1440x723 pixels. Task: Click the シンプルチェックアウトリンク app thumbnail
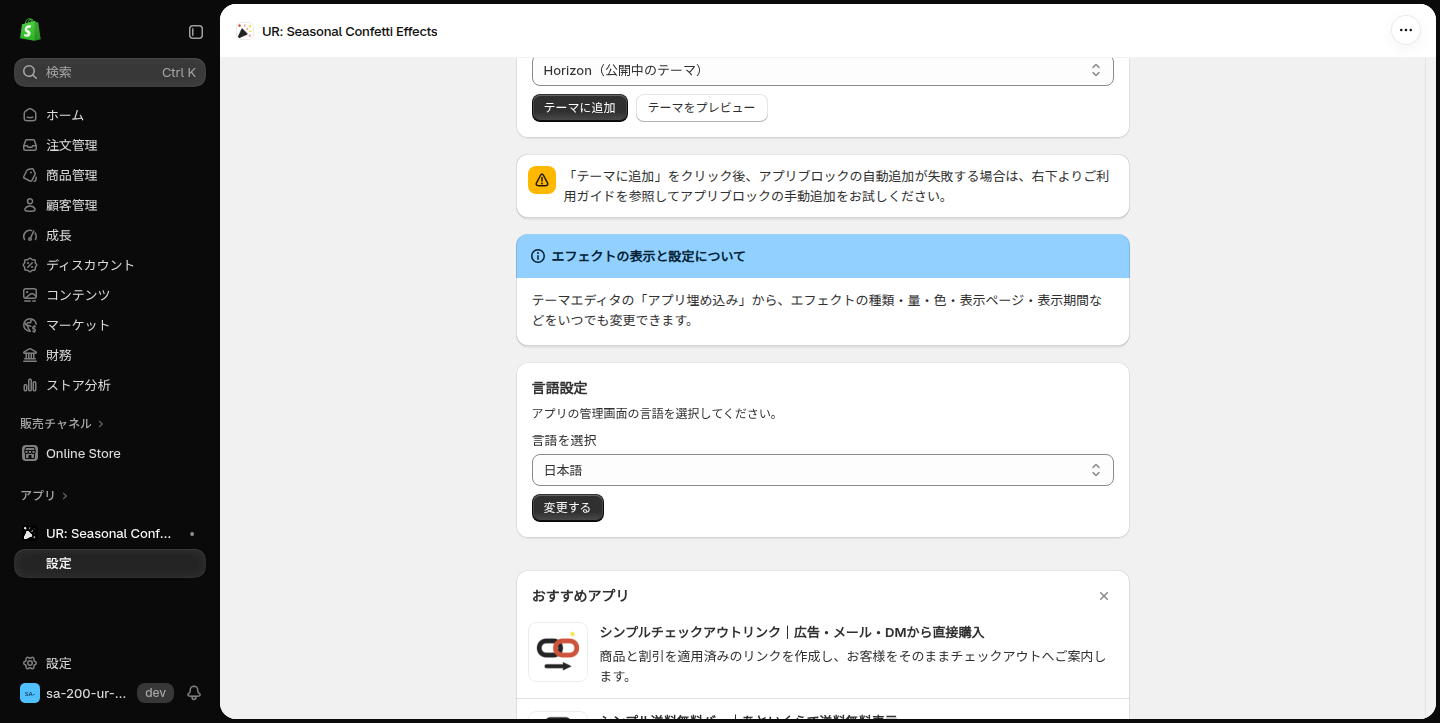[558, 652]
